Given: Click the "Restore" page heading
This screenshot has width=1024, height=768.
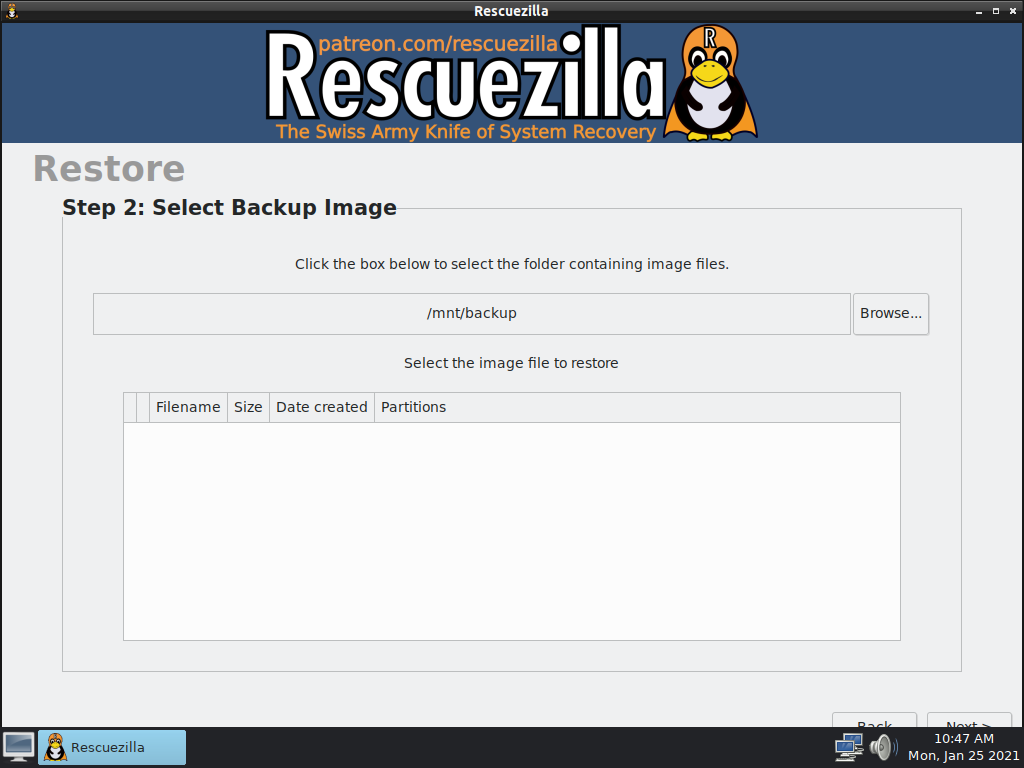Looking at the screenshot, I should [109, 168].
